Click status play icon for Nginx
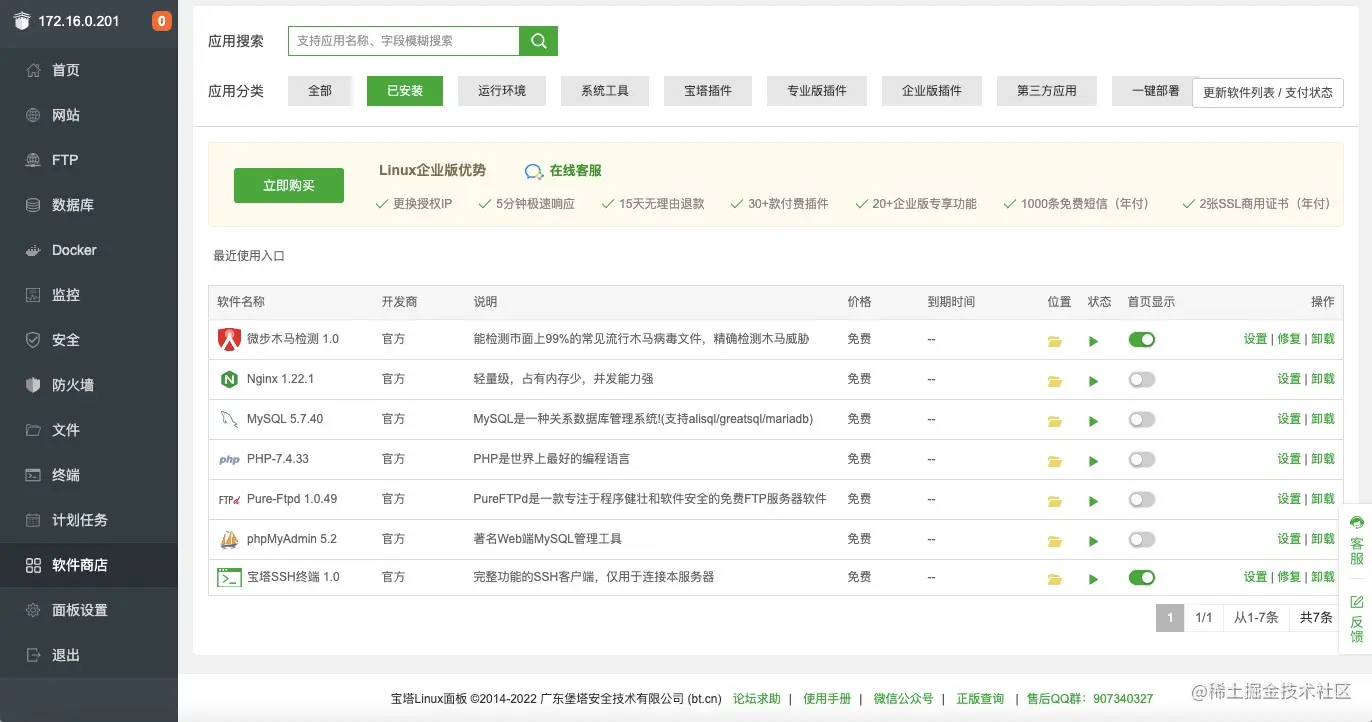The height and width of the screenshot is (722, 1372). point(1093,381)
